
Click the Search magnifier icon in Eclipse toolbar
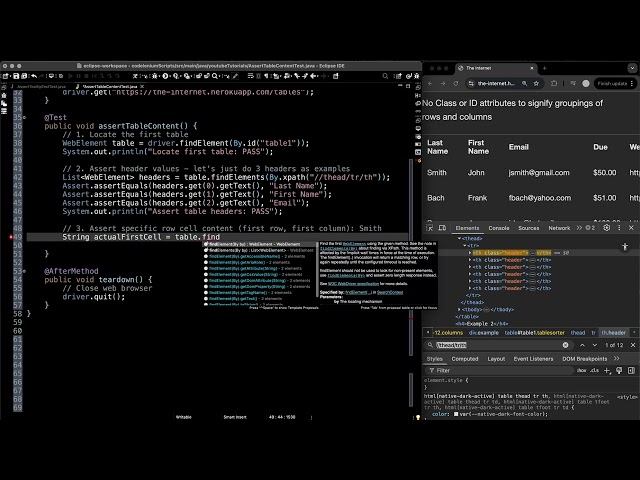215,76
